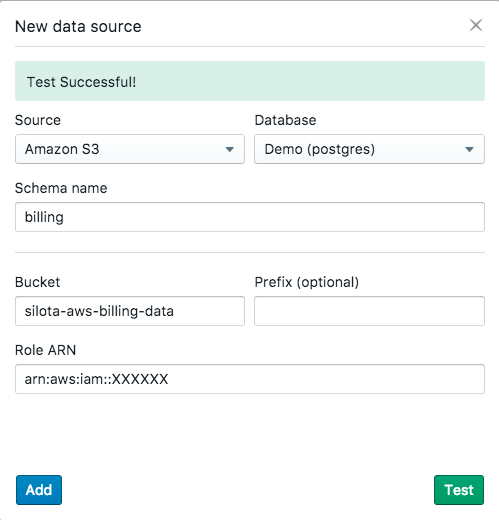499x520 pixels.
Task: Click the Role ARN text field
Action: tap(250, 379)
